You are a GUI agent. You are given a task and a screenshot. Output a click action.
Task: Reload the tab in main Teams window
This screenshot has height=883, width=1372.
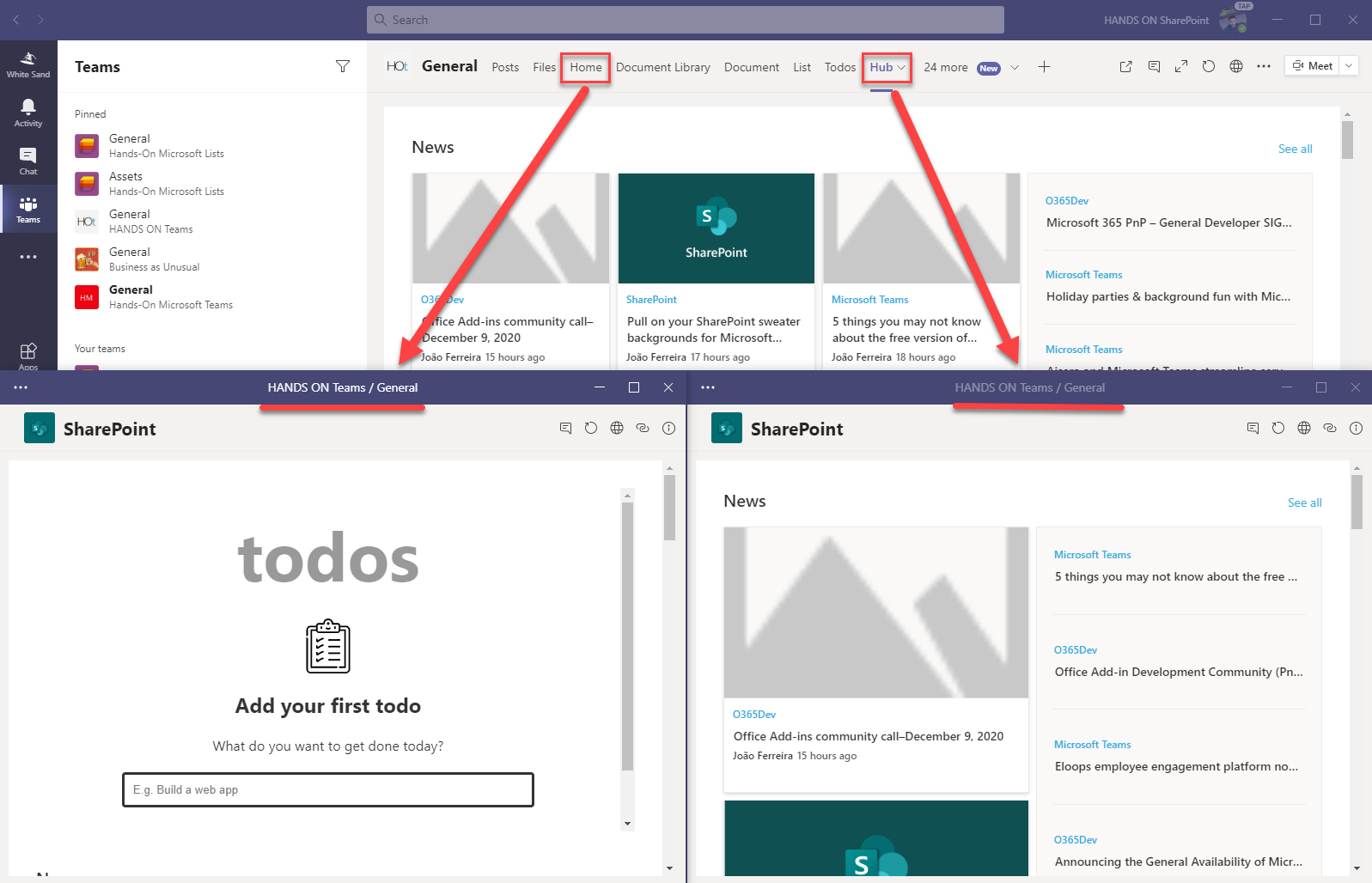point(1209,66)
